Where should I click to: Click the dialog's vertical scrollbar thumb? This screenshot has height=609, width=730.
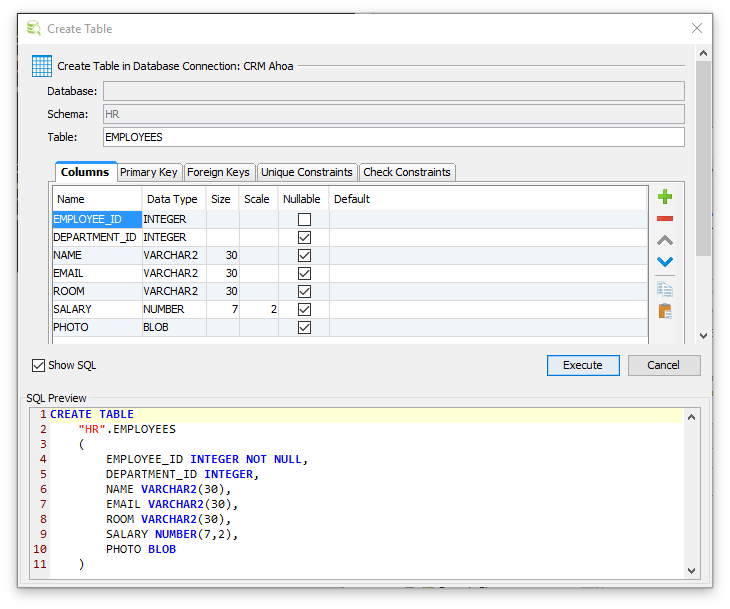[x=703, y=158]
